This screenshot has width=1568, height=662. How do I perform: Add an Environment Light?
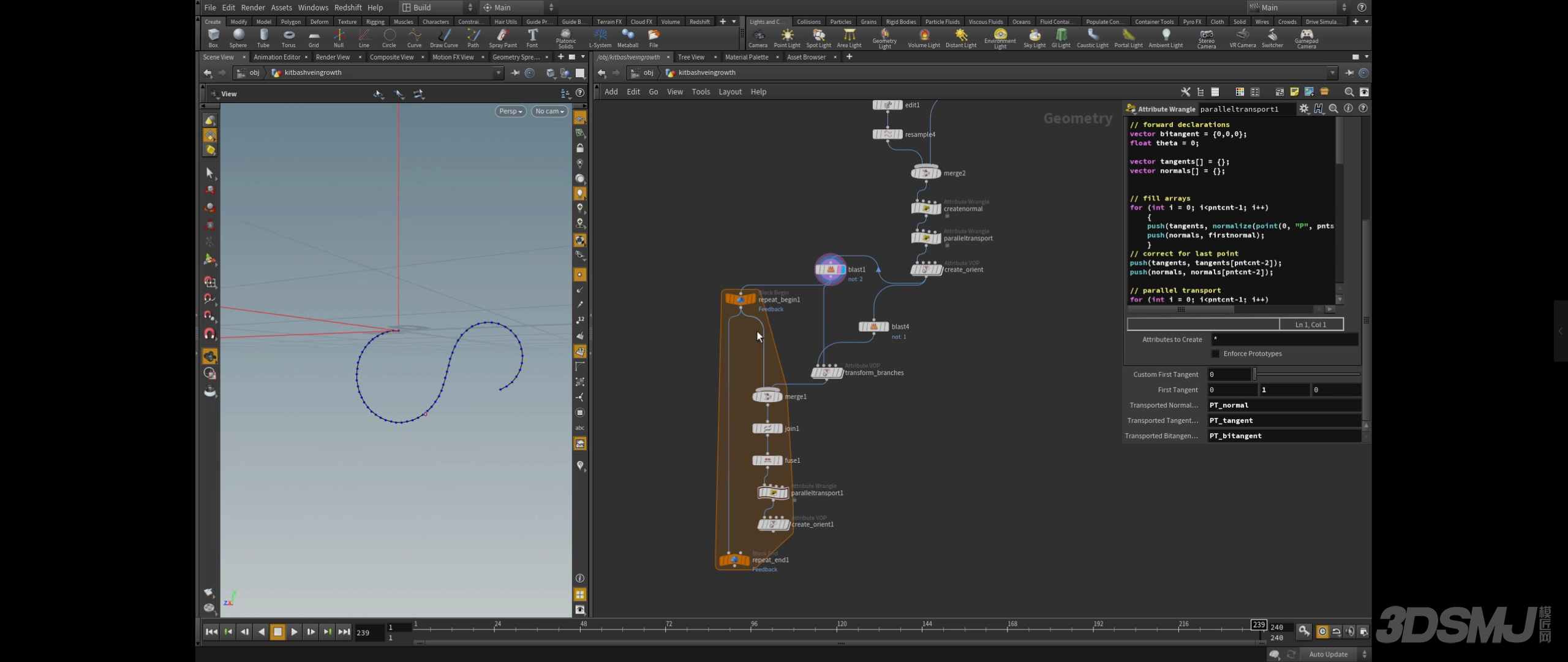1000,39
